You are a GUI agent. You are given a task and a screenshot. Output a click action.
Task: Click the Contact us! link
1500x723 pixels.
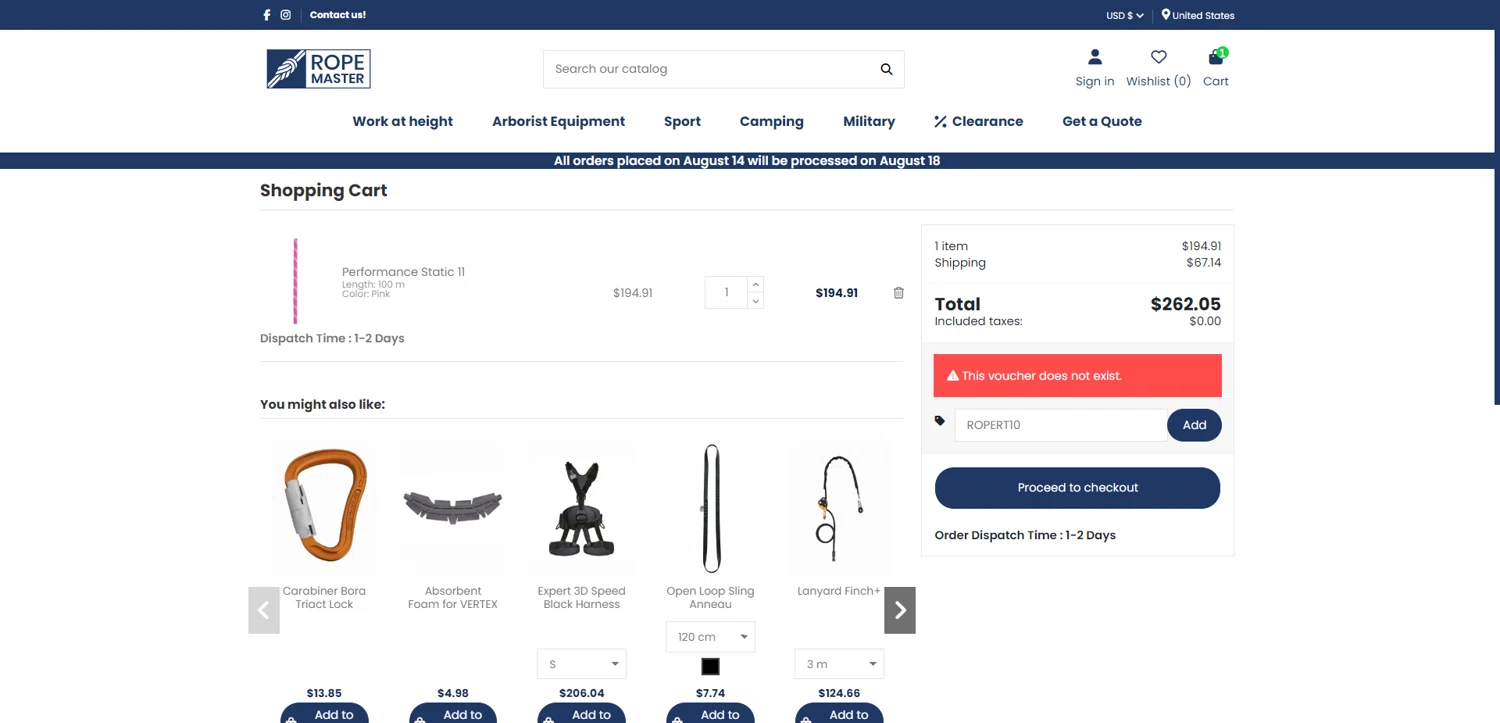pyautogui.click(x=338, y=15)
